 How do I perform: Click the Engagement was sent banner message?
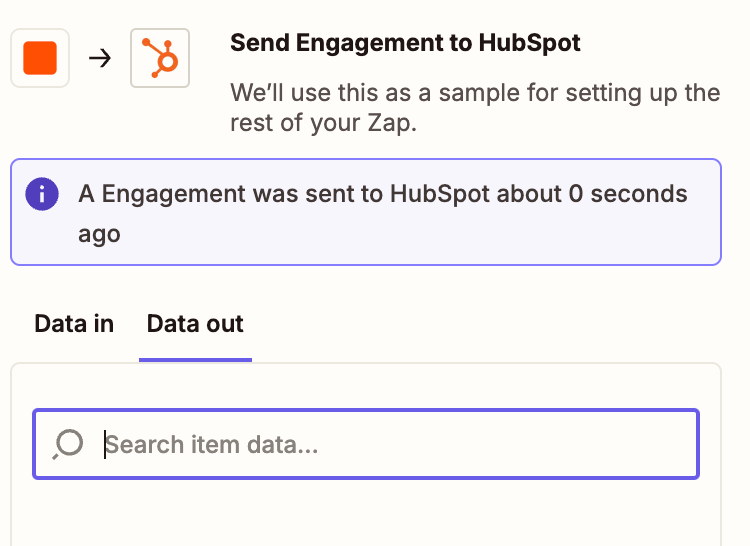(x=300, y=193)
